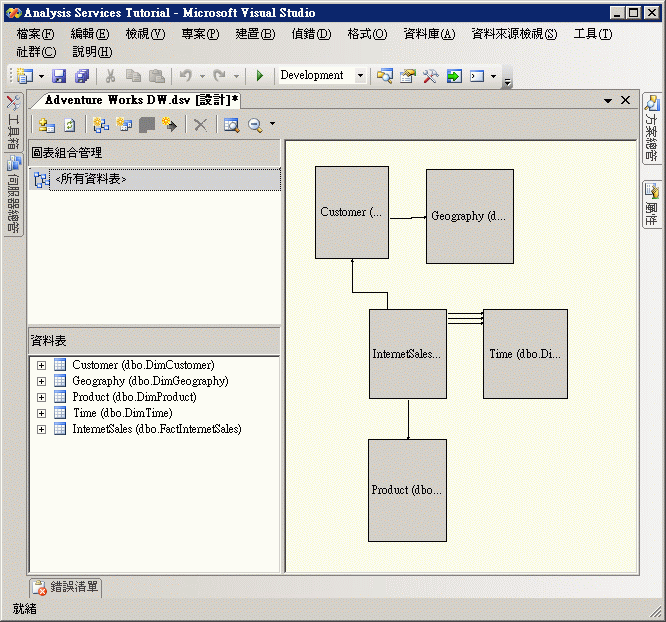Open toolbar options overflow arrow
This screenshot has width=666, height=622.
click(x=507, y=82)
